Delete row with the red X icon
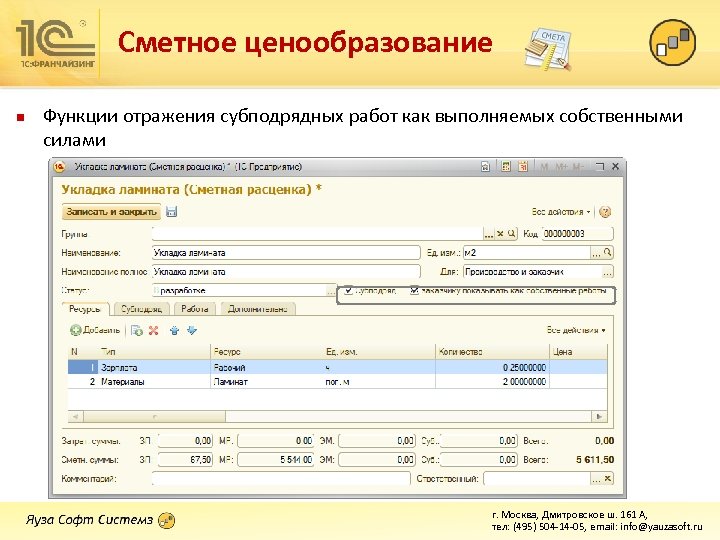720x540 pixels. 153,331
